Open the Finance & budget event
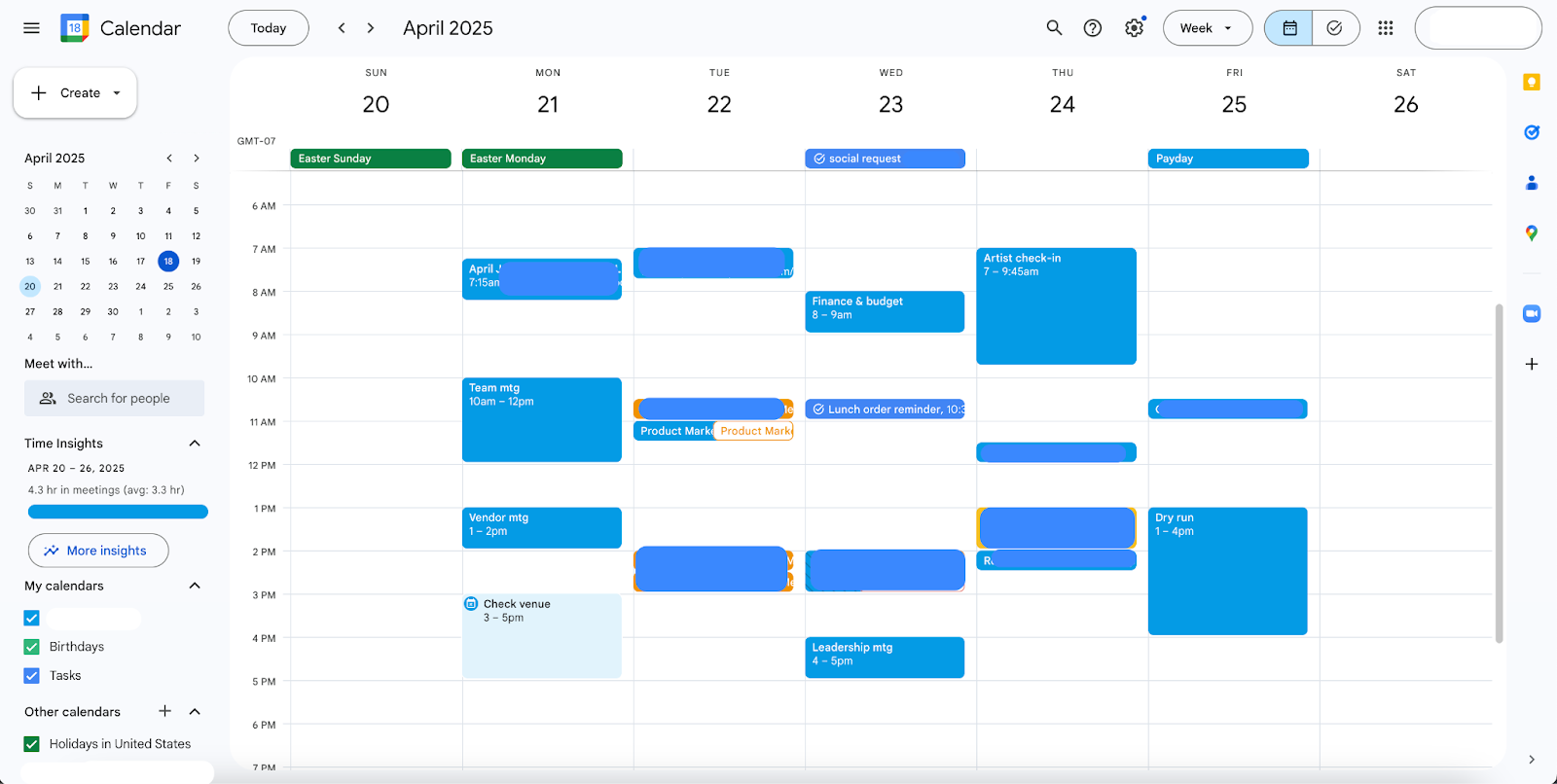The image size is (1557, 784). (885, 312)
